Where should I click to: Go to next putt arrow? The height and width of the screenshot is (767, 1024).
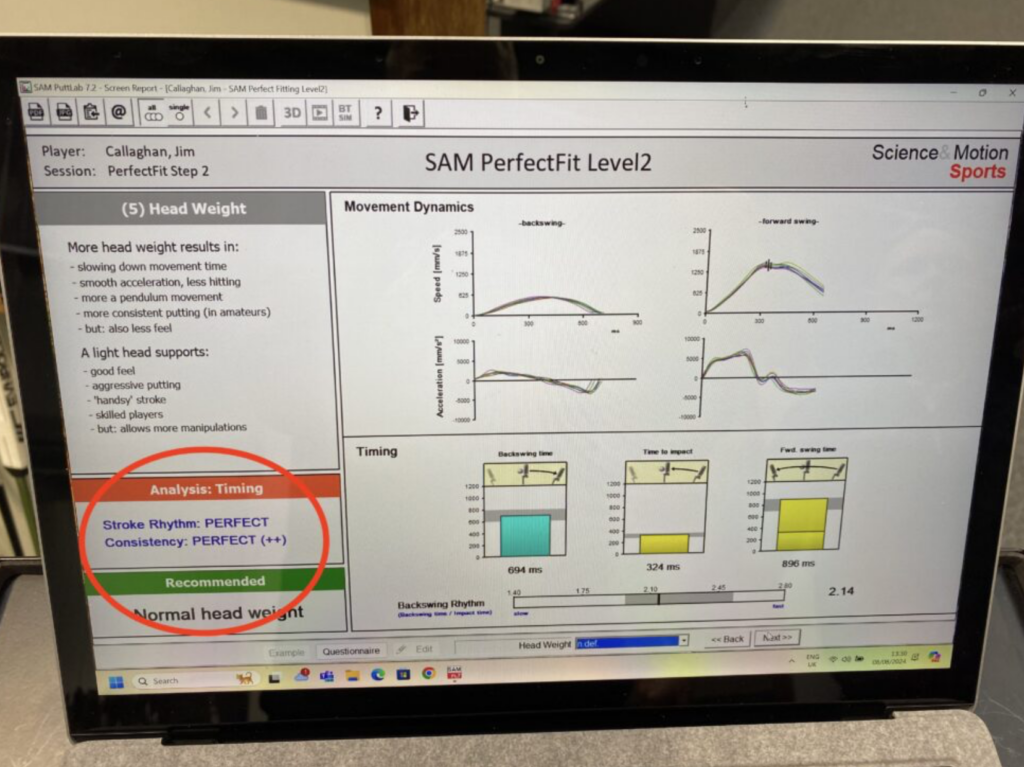(x=234, y=112)
